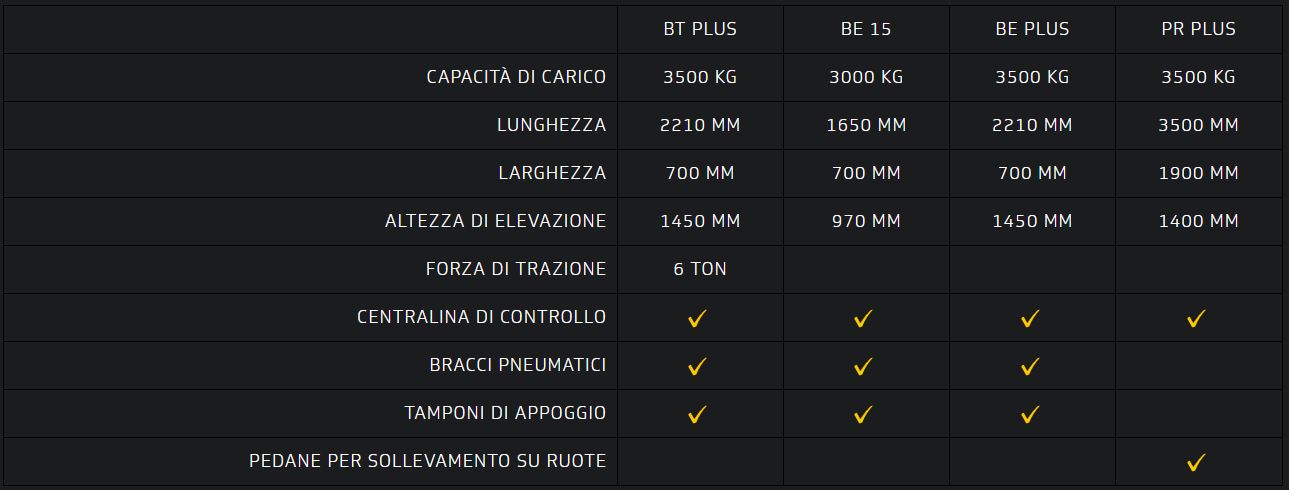Click the BT PLUS Bracci Pneumatici checkmark
This screenshot has height=490, width=1289.
pos(697,366)
